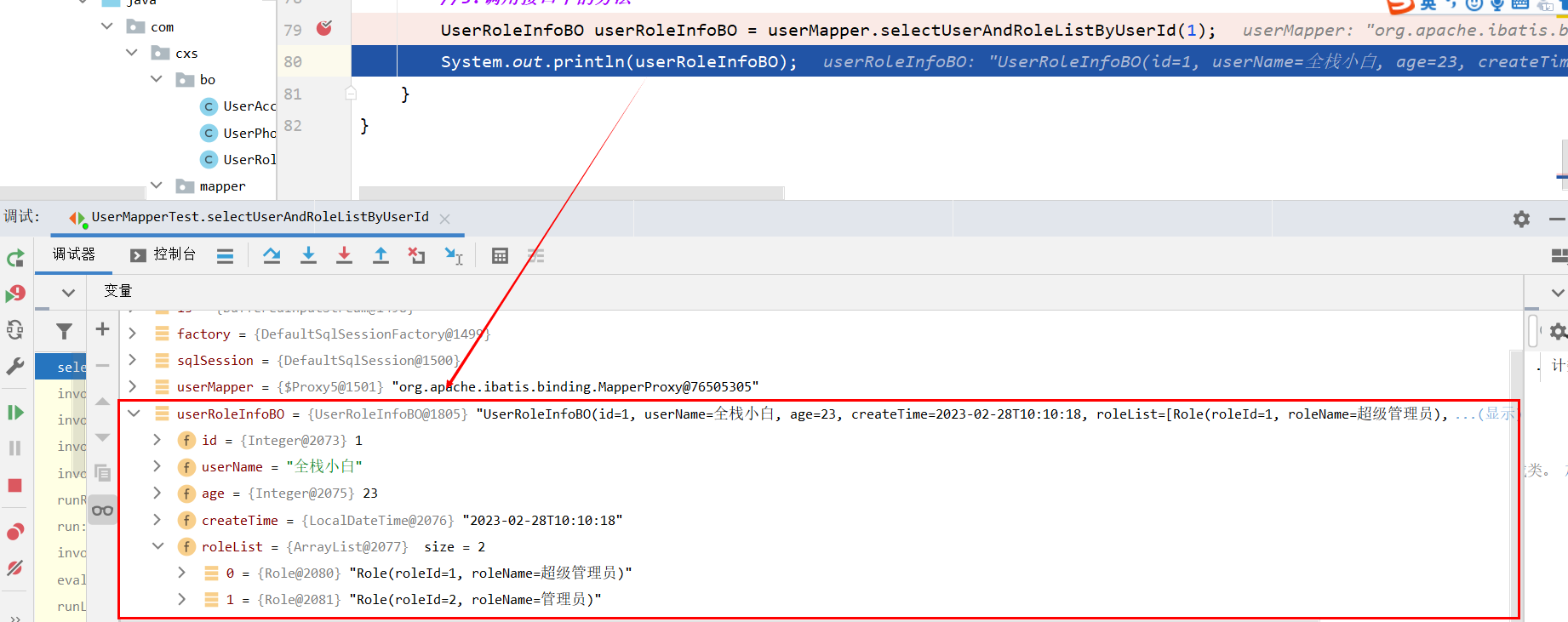The width and height of the screenshot is (1568, 622).
Task: Click the move watch down arrow
Action: (102, 437)
